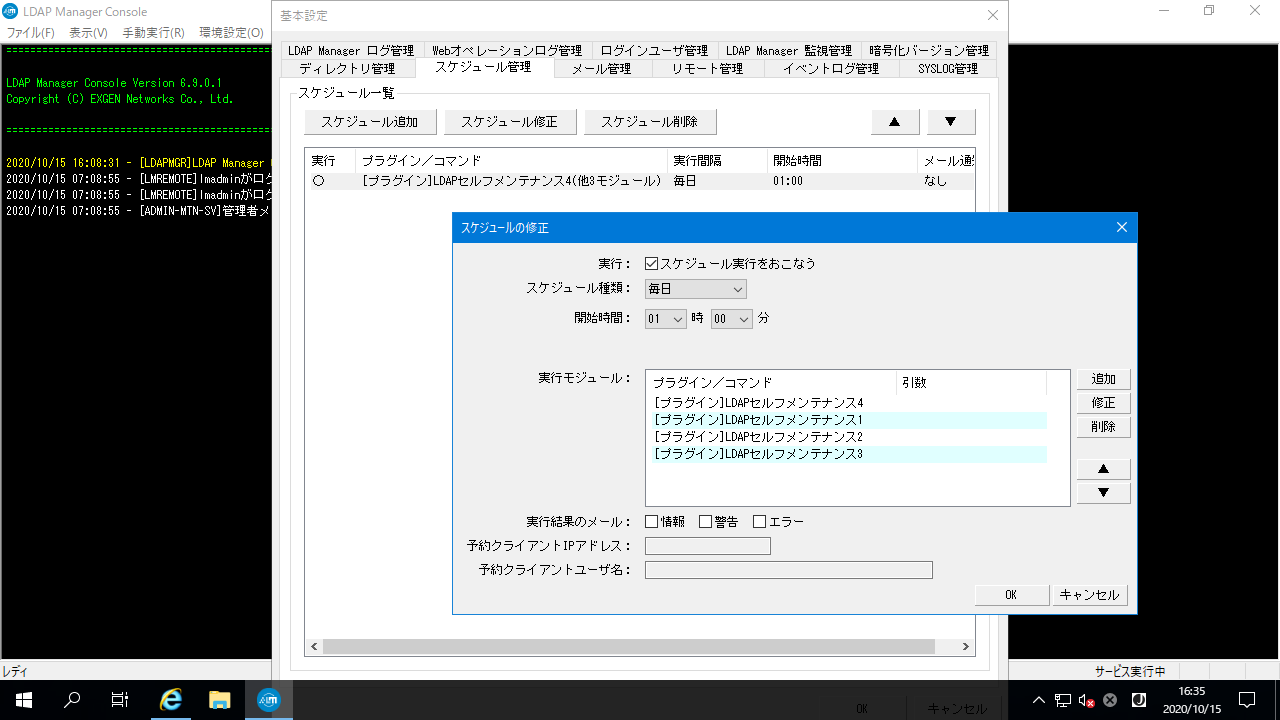
Task: Click 修正 module button
Action: 1103,403
